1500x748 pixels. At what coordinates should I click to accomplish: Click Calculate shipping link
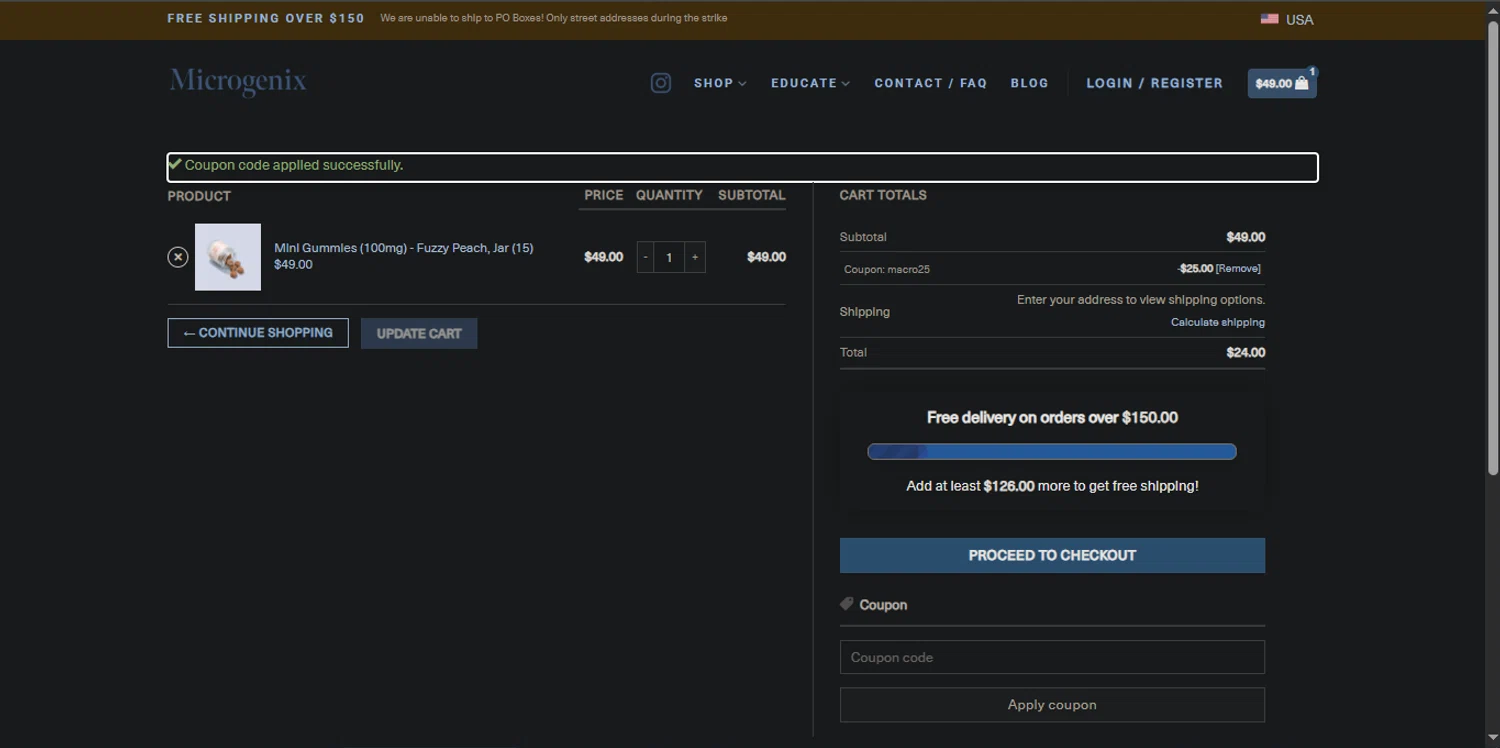click(1217, 322)
